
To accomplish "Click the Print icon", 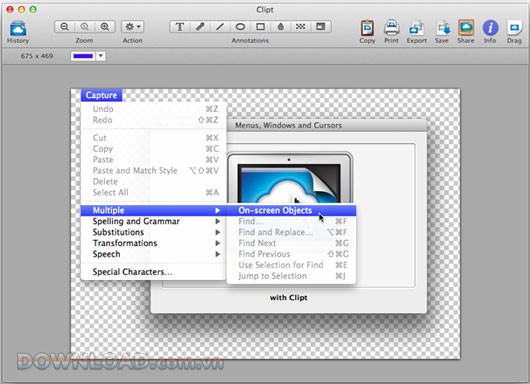I will tap(391, 28).
